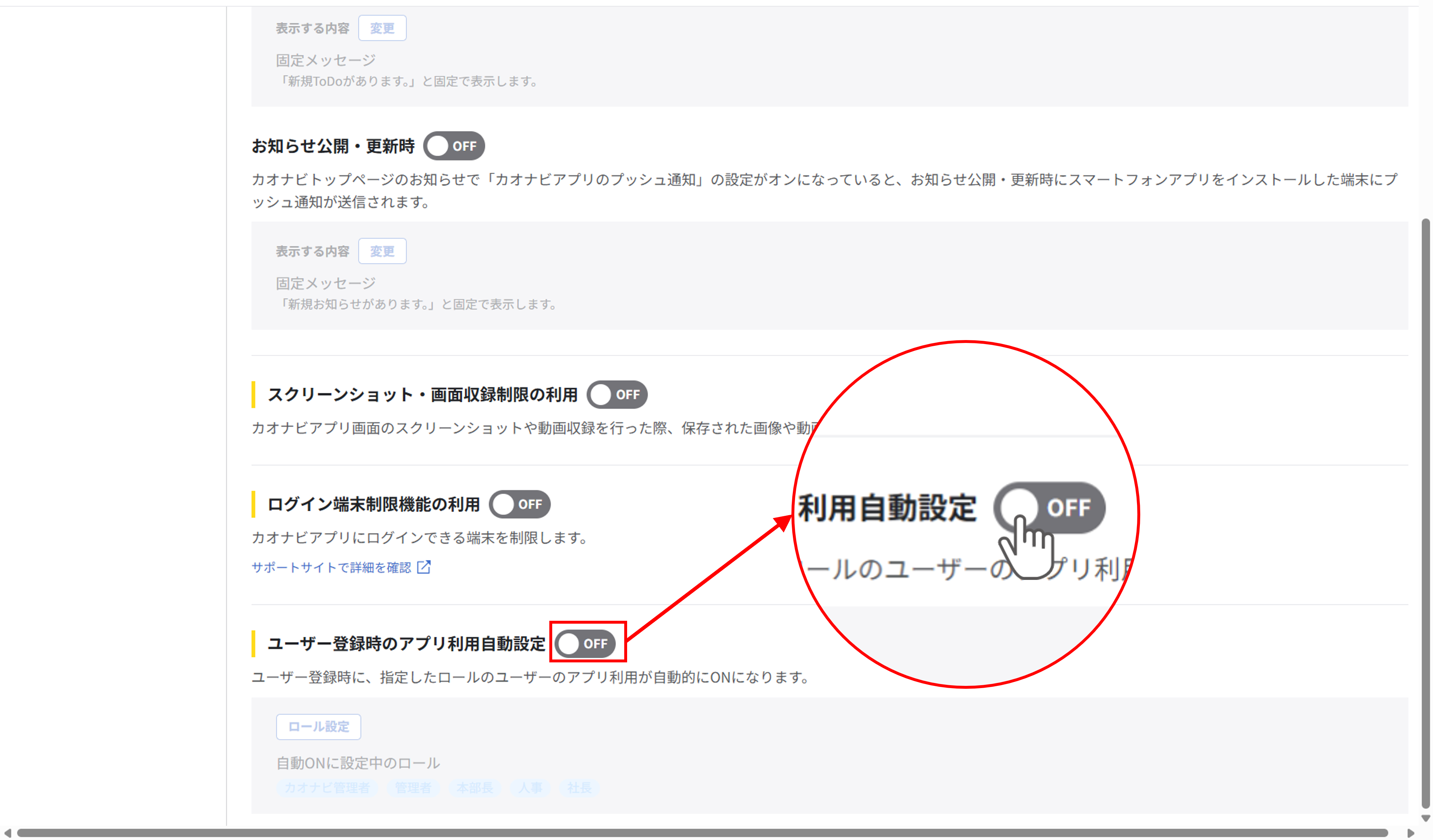Click カオナビアプリにログインできる端末を制限します text
Viewport: 1433px width, 840px height.
coord(420,537)
